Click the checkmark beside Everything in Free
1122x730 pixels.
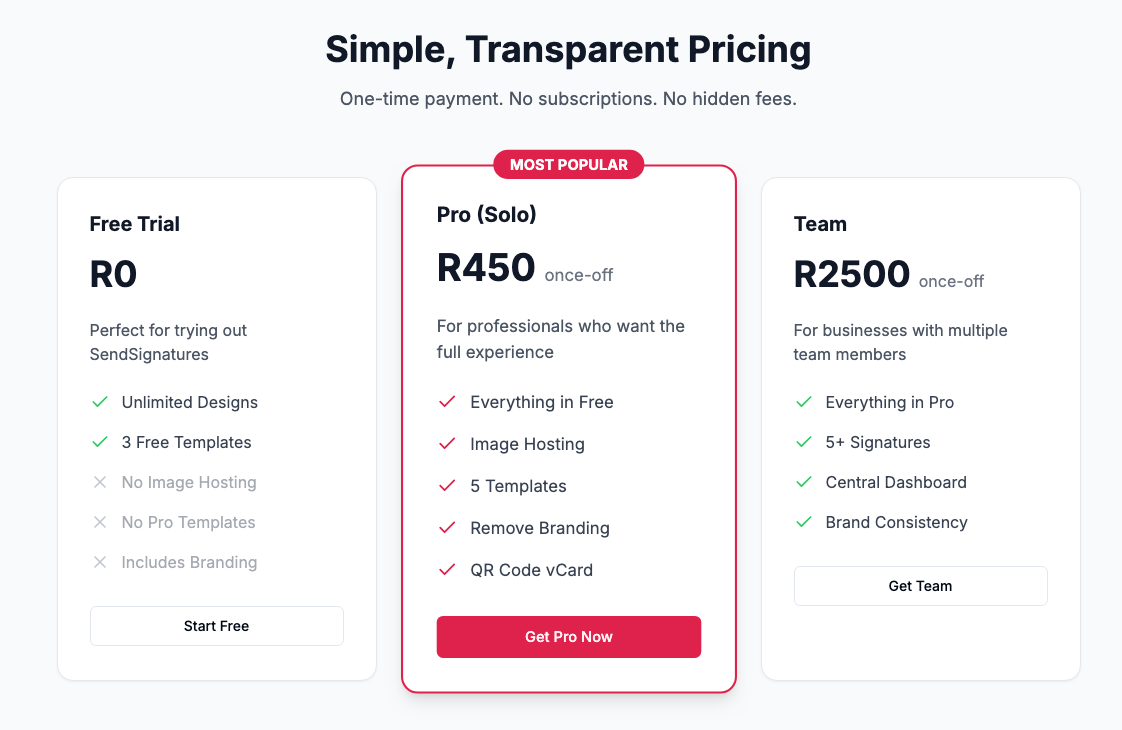point(446,402)
